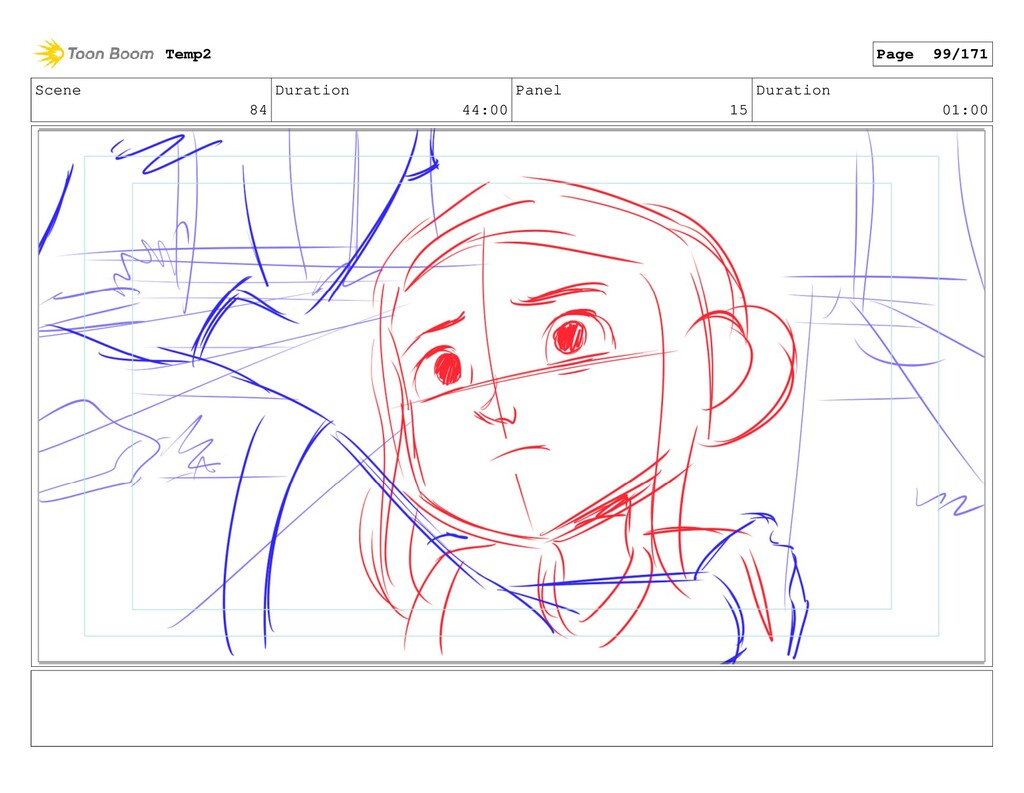The height and width of the screenshot is (793, 1024).
Task: Click the Toon Boom logo icon
Action: (x=49, y=54)
